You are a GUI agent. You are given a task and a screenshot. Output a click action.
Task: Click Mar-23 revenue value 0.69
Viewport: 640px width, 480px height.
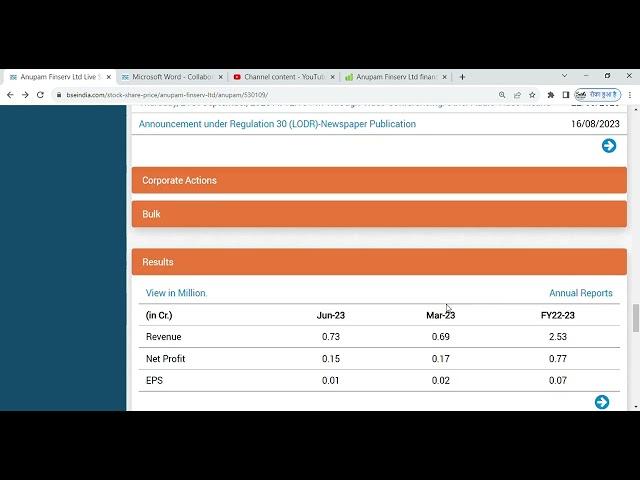[440, 337]
